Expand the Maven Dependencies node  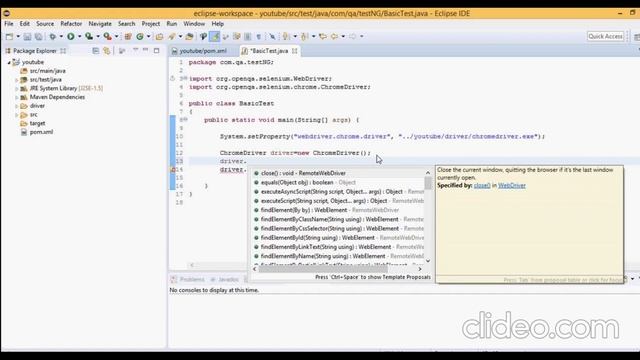(17, 98)
